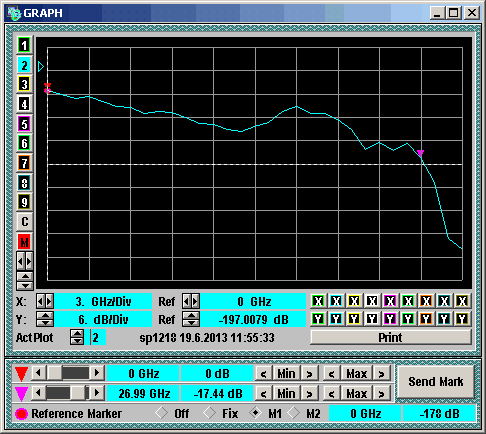Toggle magenta Y autoscale button for plot 5
Image resolution: width=486 pixels, height=434 pixels.
[390, 319]
